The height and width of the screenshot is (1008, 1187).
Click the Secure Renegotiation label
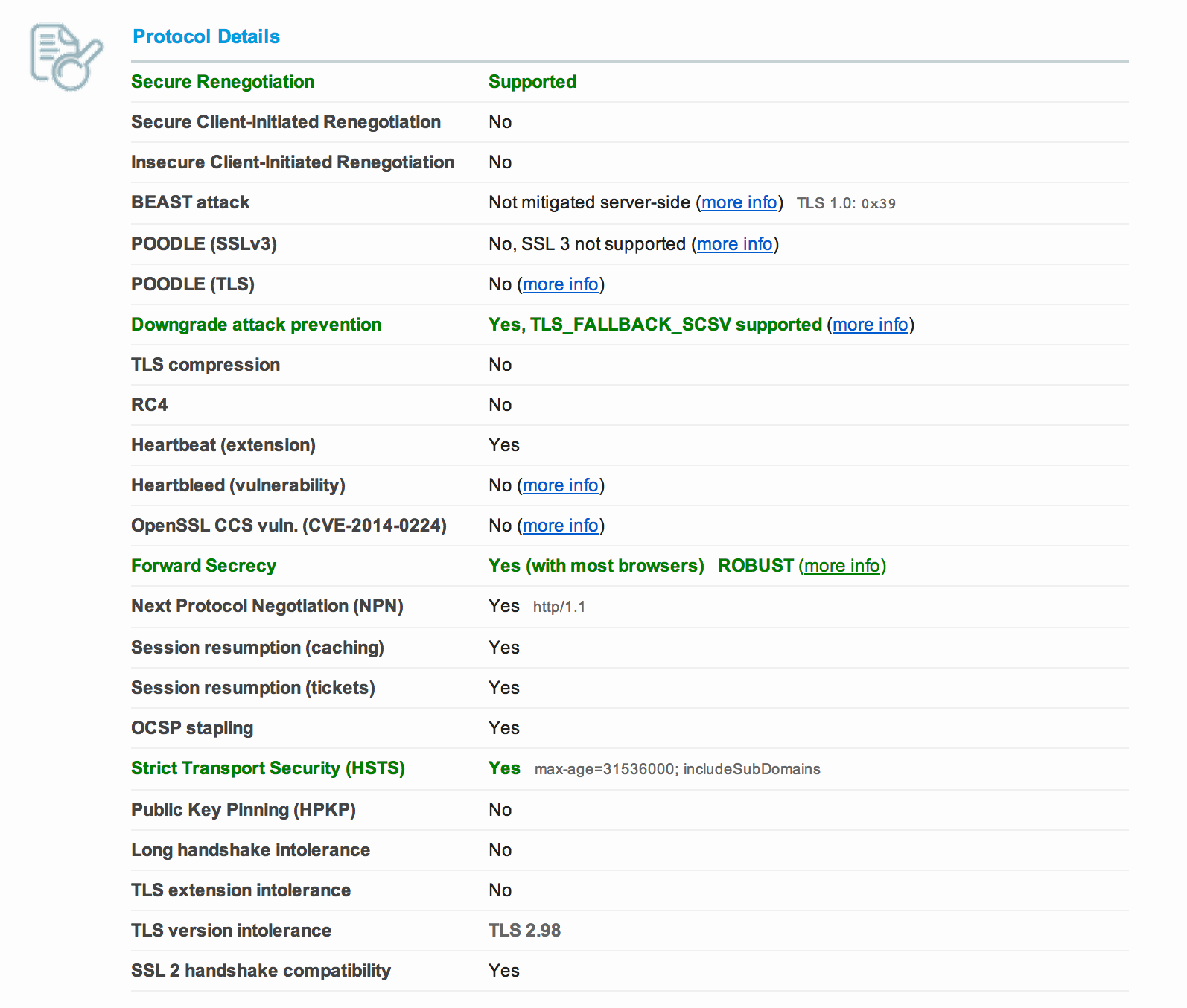222,82
